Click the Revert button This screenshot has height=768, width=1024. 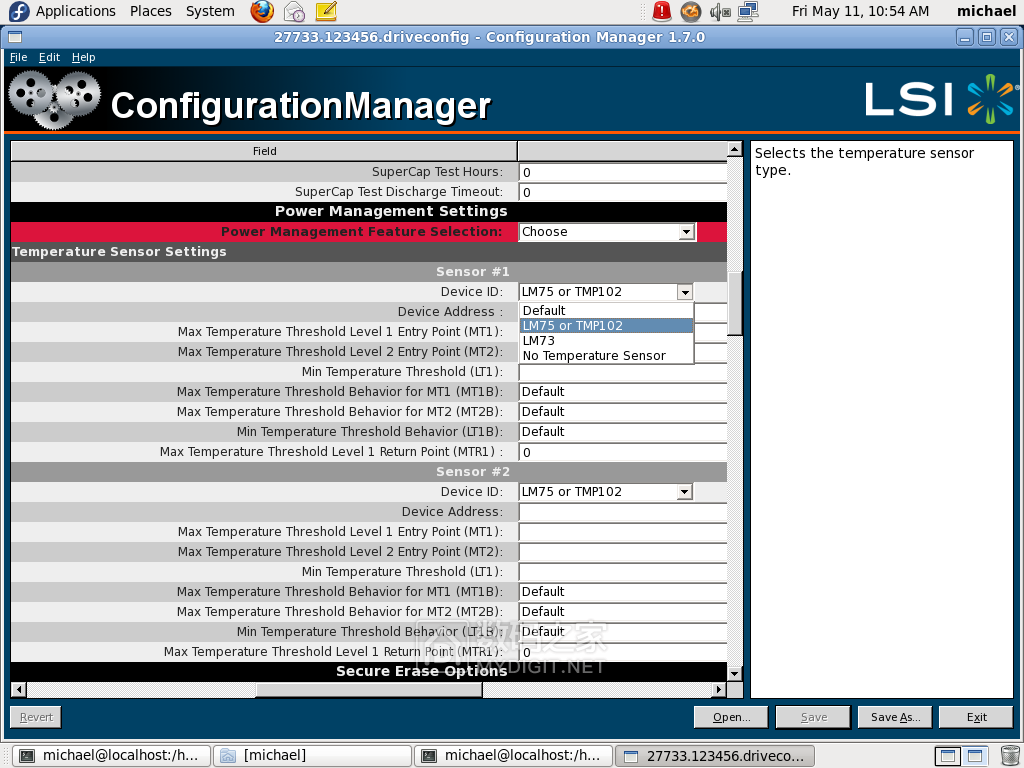(36, 717)
